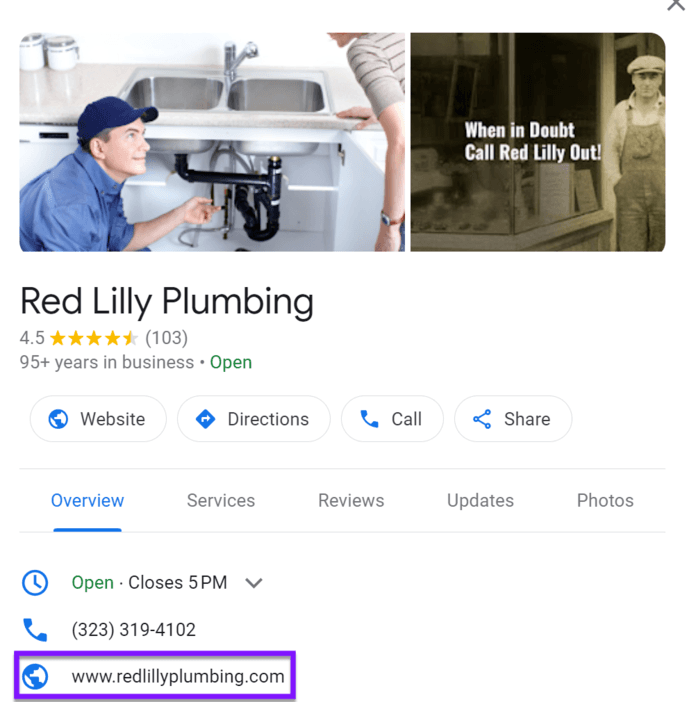Click the phone icon beside (323) 319-4102
696x702 pixels.
click(x=35, y=629)
